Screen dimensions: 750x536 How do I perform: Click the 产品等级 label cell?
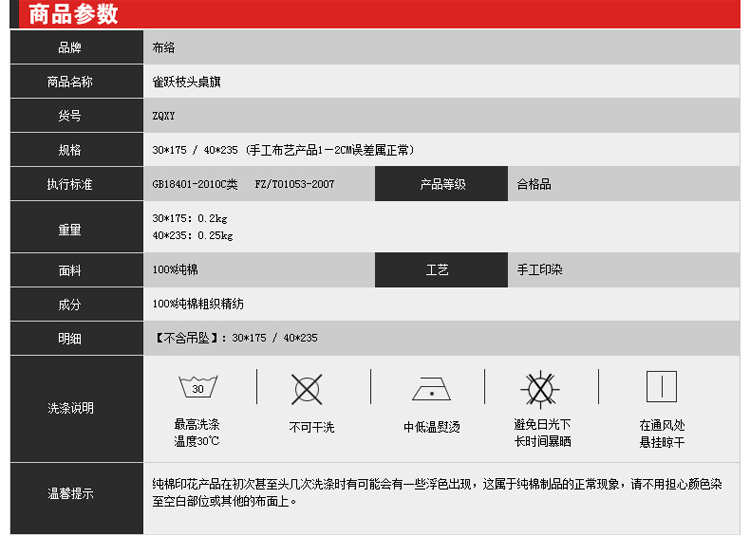point(441,184)
